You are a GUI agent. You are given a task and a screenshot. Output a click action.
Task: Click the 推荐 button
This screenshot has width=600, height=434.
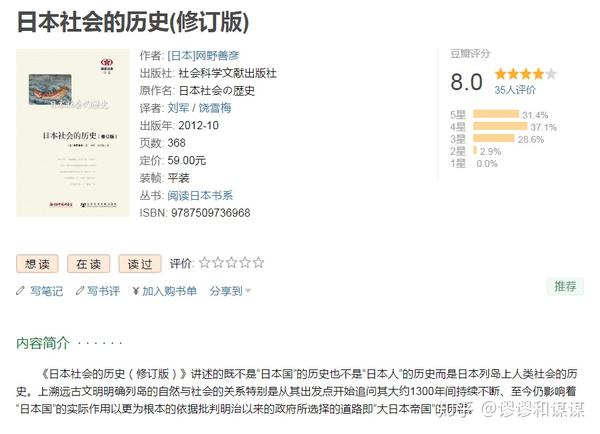[565, 286]
